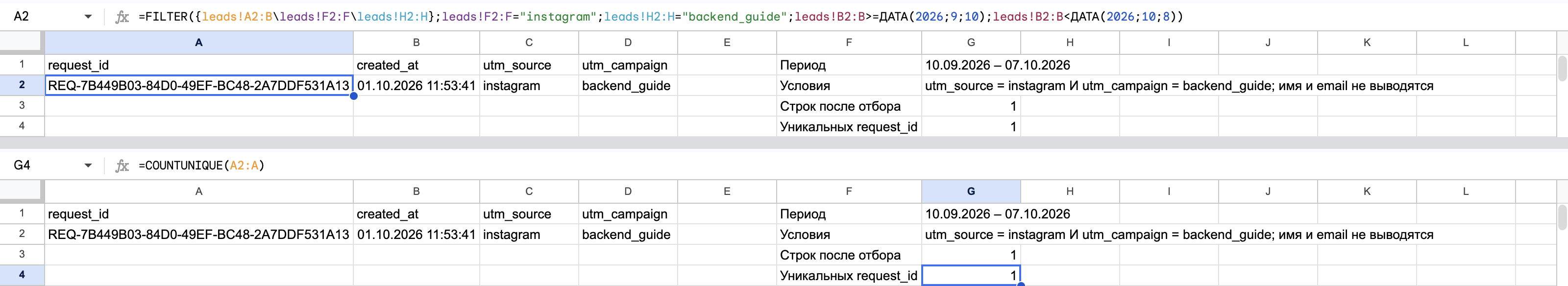The height and width of the screenshot is (286, 1568).
Task: Click the vertical scrollbar thumb in the top pane
Action: tap(1562, 69)
